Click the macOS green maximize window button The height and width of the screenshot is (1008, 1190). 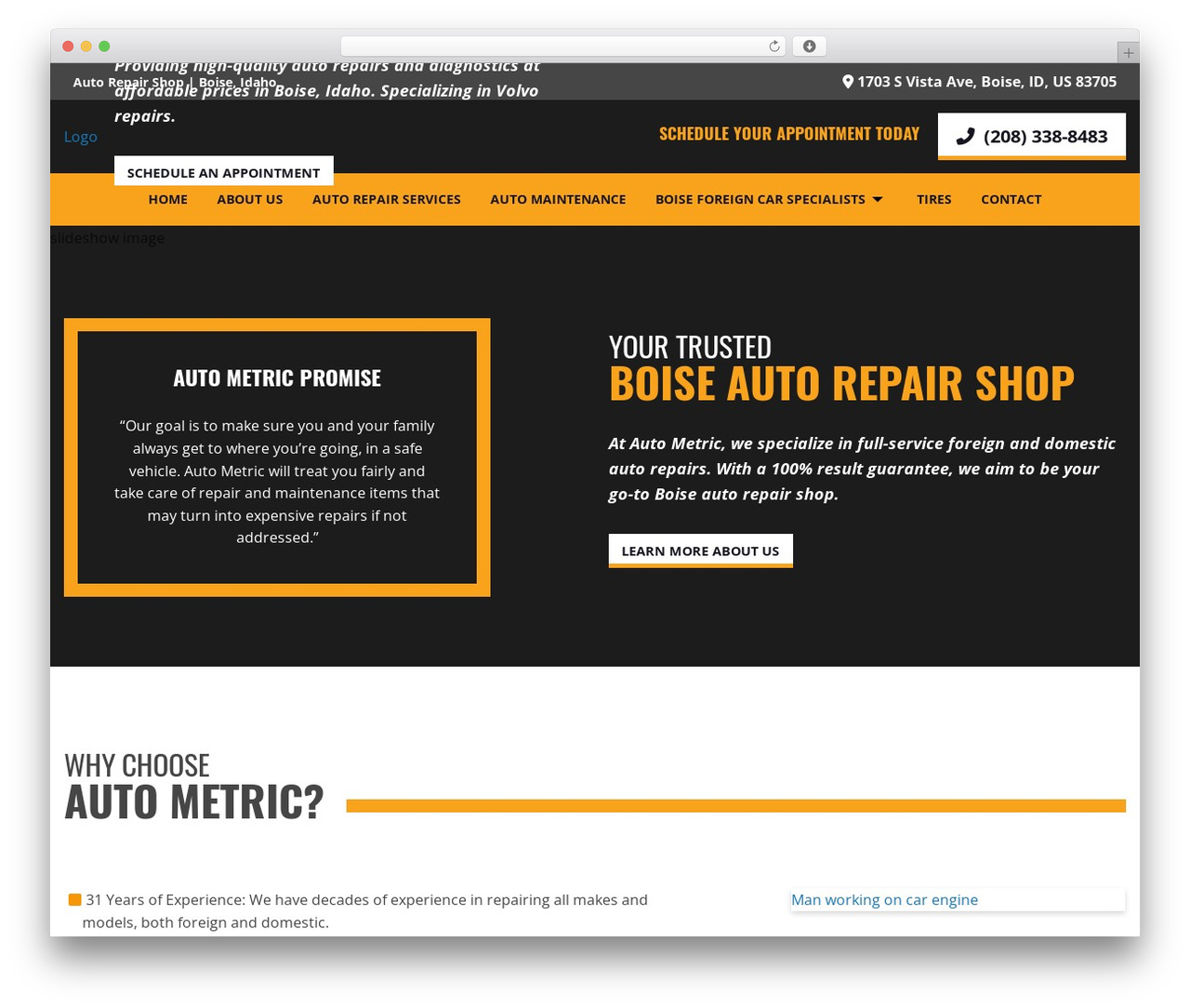coord(104,46)
